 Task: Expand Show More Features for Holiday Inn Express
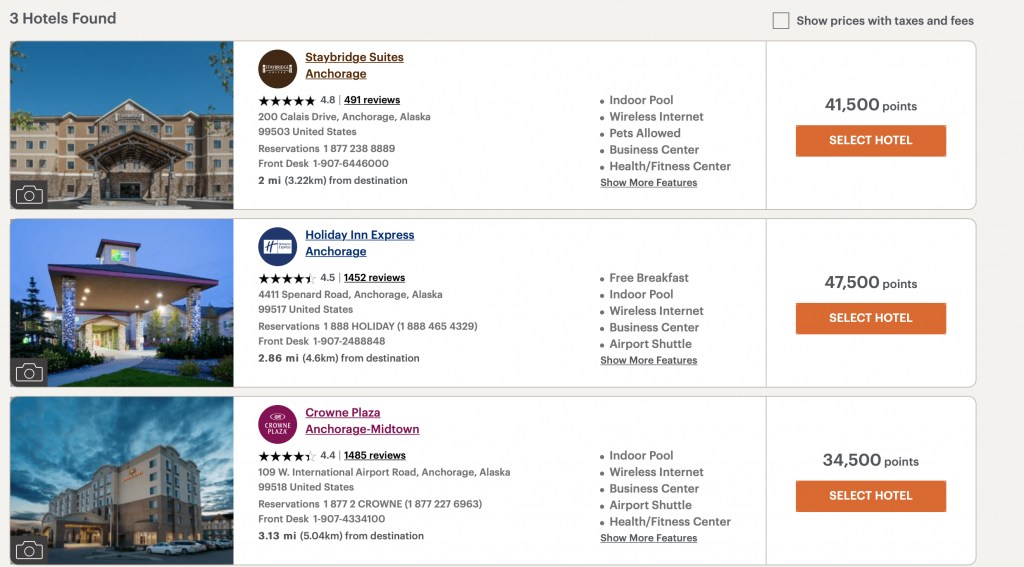[x=648, y=361]
